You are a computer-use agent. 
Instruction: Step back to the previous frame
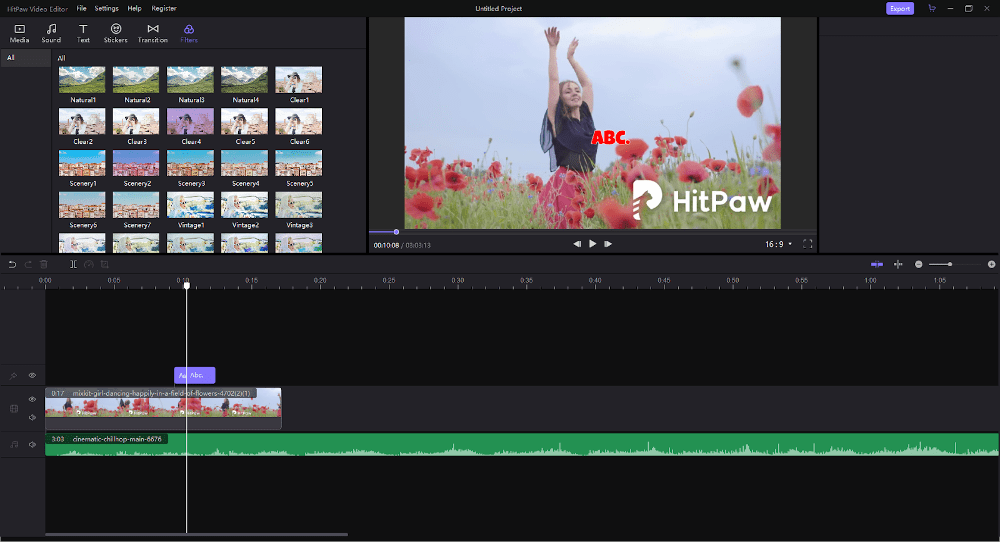(577, 244)
